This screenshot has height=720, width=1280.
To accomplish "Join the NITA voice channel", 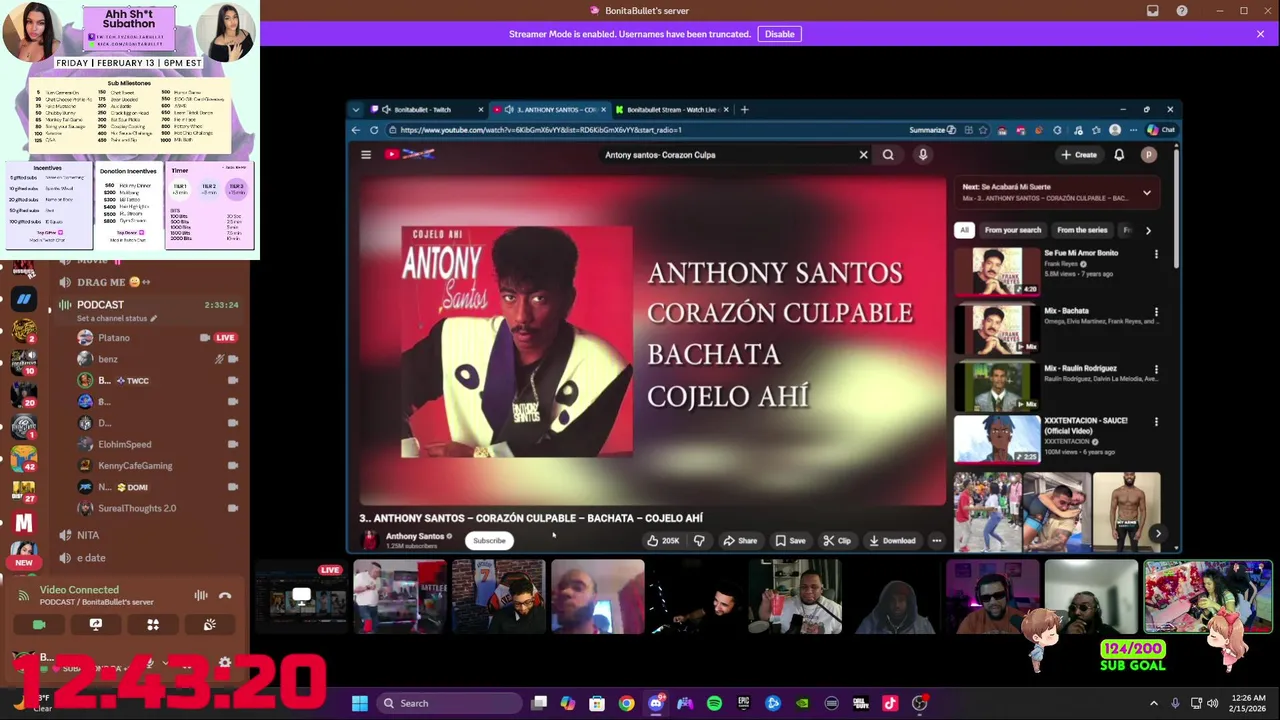I will point(88,535).
